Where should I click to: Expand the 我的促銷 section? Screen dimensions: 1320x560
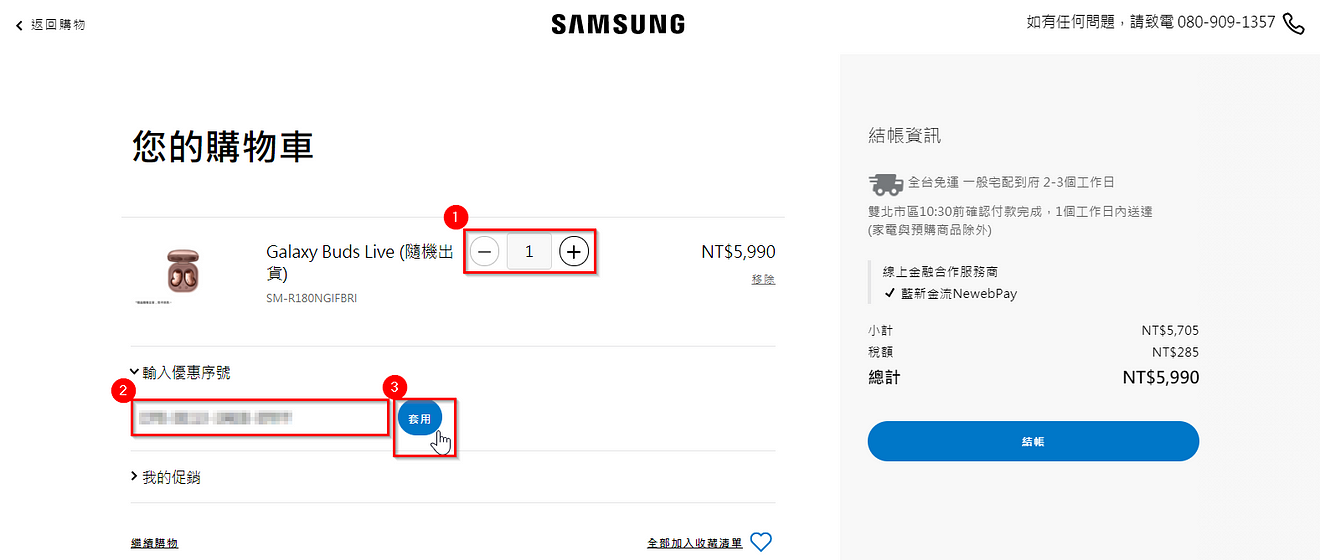(166, 478)
